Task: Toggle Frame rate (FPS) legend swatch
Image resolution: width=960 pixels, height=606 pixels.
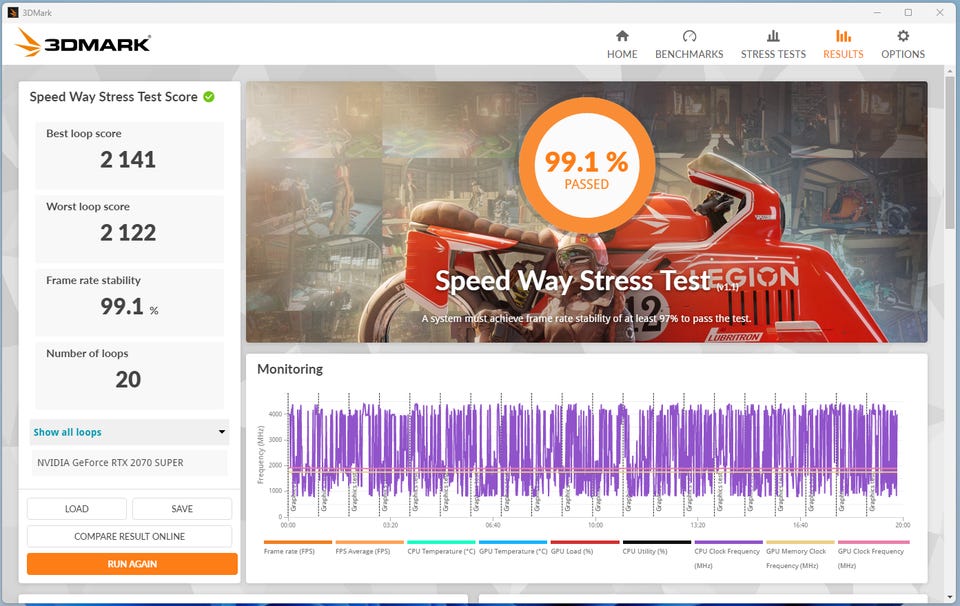Action: 298,542
